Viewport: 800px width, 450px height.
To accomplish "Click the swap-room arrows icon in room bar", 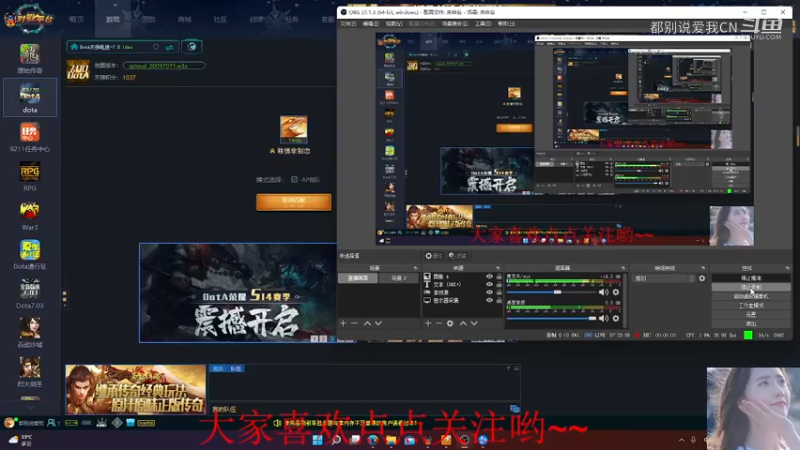I will tap(169, 47).
